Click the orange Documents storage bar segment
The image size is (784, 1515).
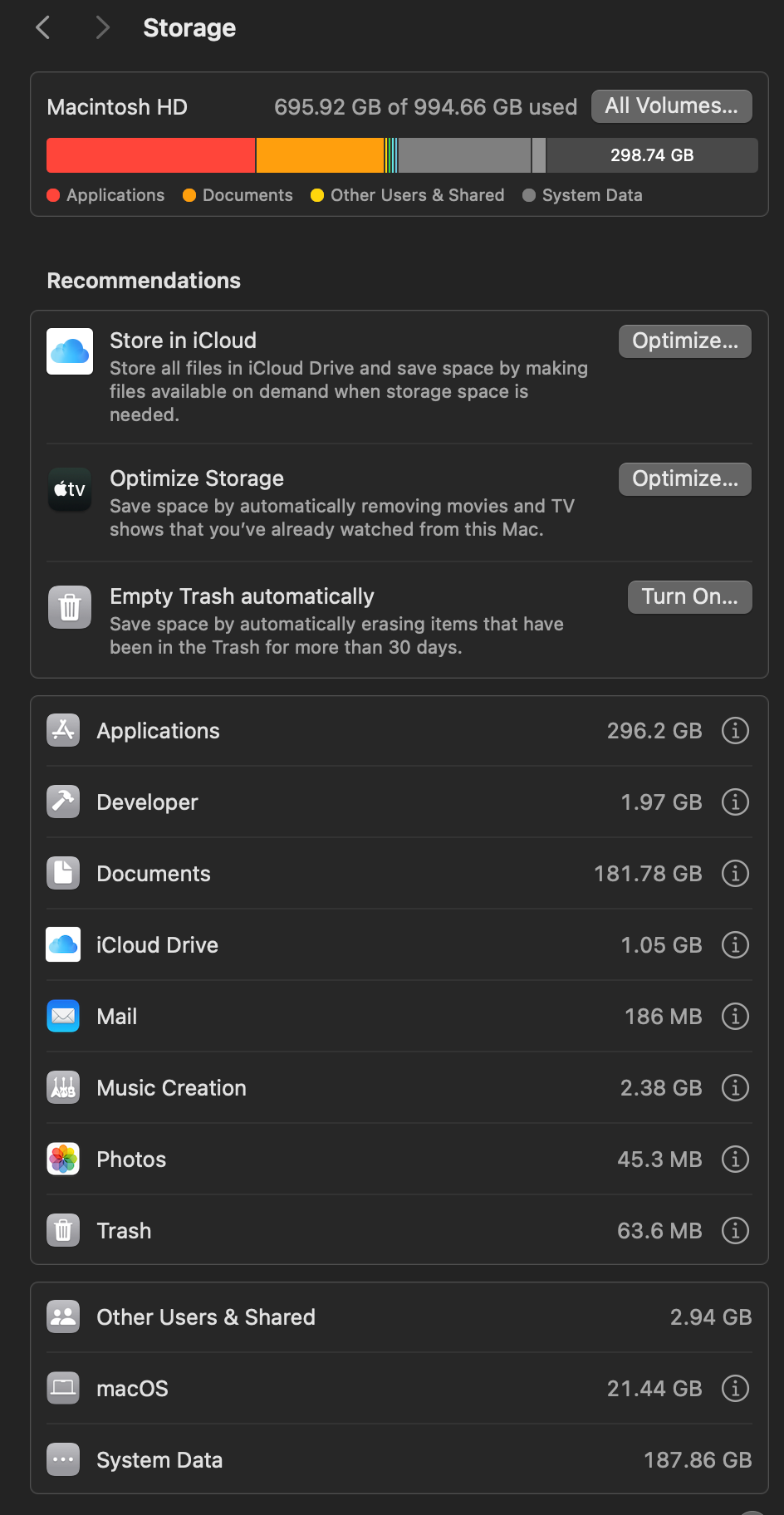coord(321,155)
